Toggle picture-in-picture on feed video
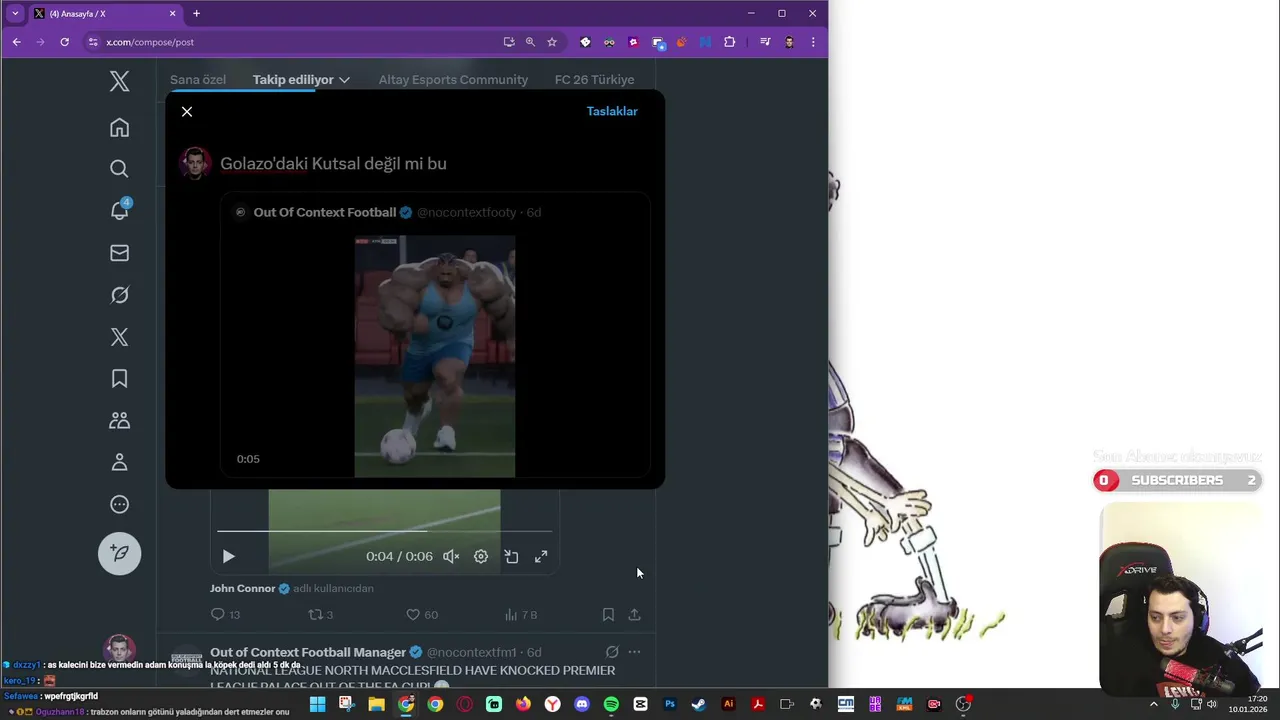Image resolution: width=1280 pixels, height=720 pixels. point(511,557)
